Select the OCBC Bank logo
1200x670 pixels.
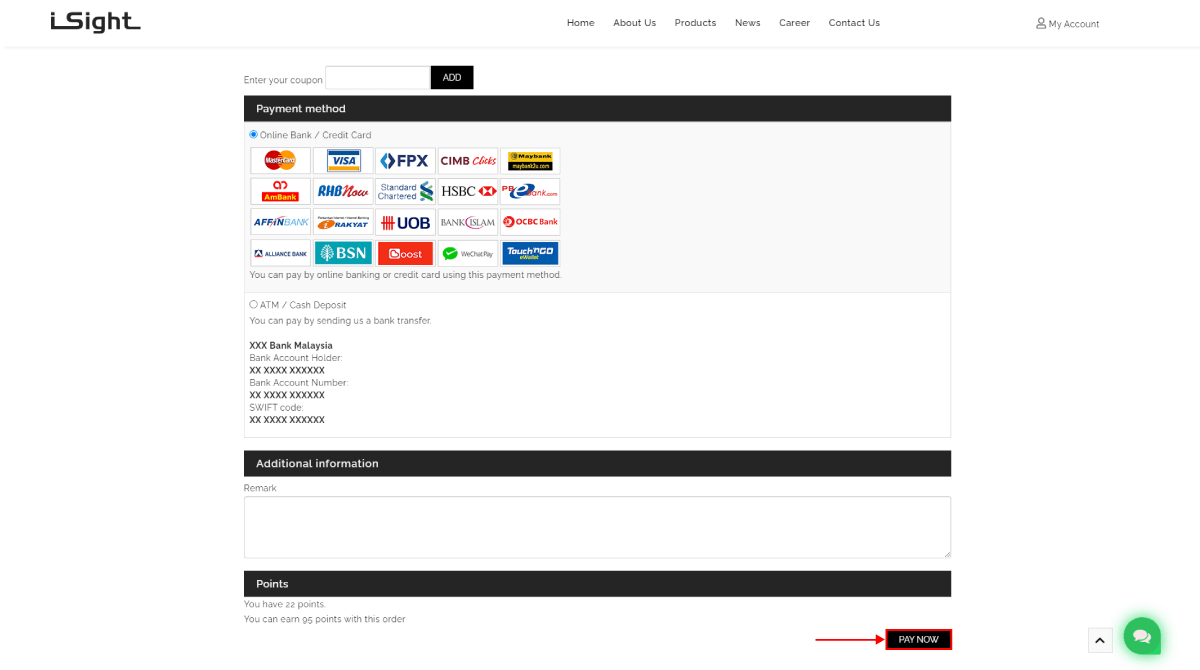pos(530,222)
